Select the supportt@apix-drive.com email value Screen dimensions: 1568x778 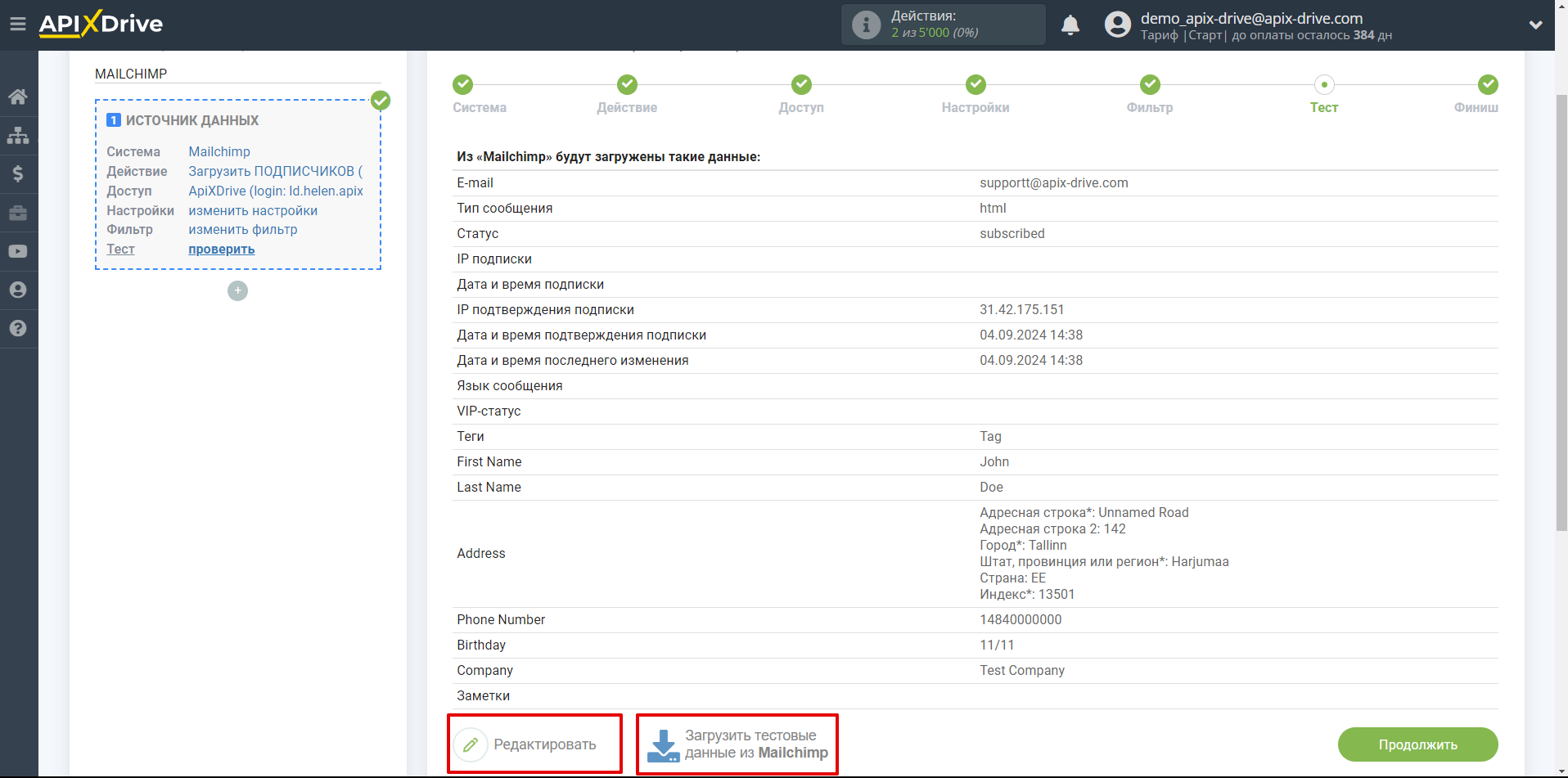(x=1054, y=182)
